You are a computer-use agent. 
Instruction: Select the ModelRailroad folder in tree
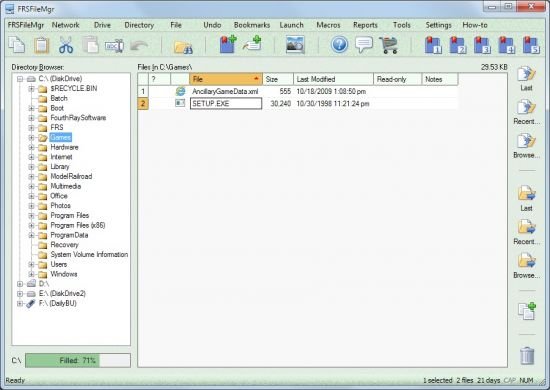pos(71,176)
